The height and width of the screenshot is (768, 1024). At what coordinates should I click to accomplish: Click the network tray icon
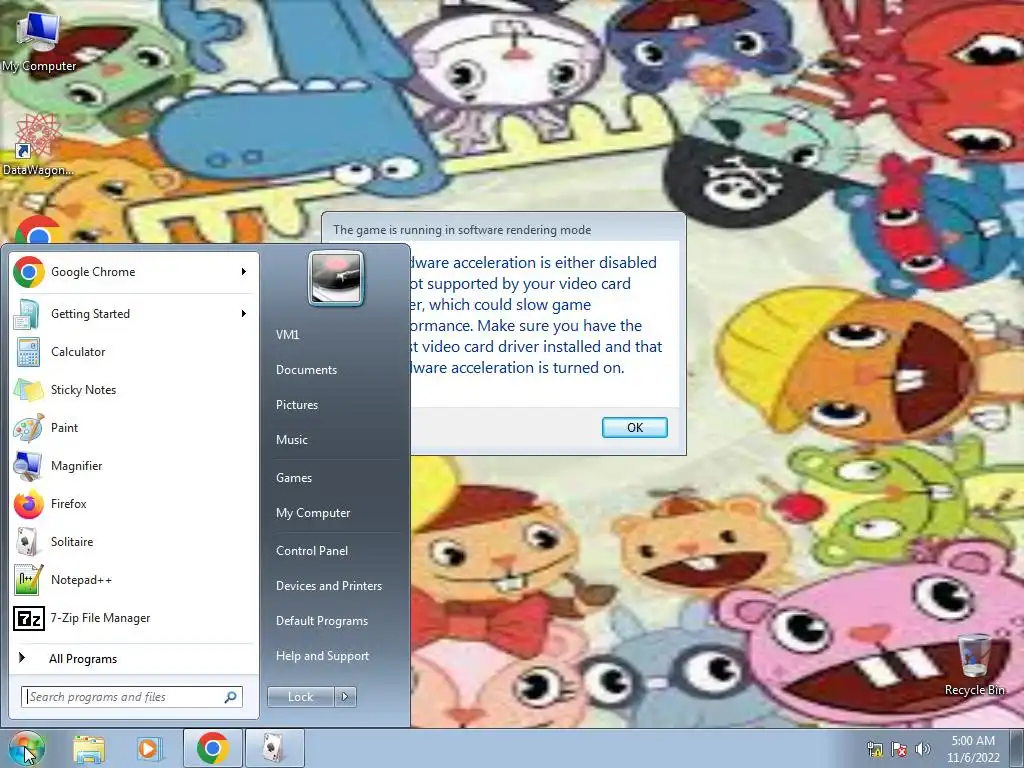point(874,748)
